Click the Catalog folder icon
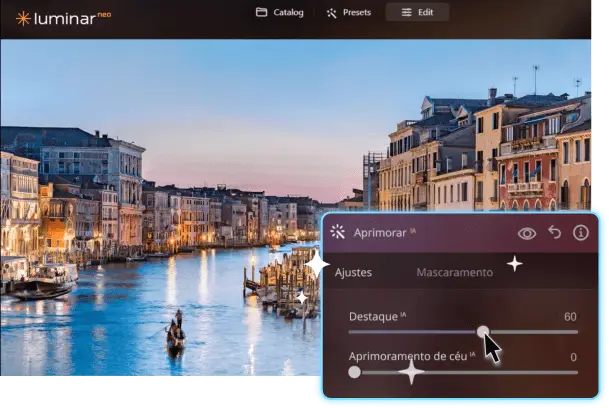 click(x=261, y=12)
